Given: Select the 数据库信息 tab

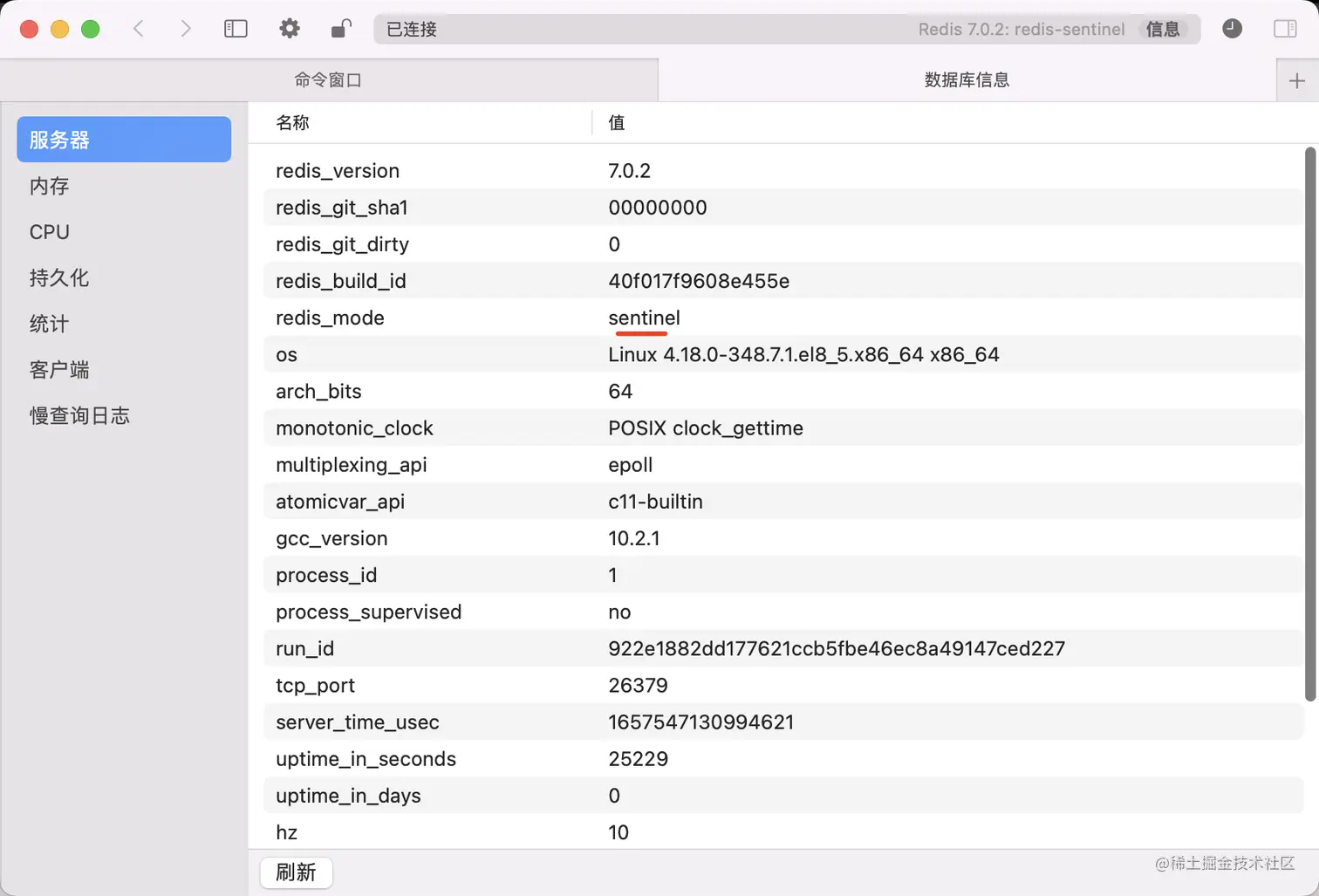Looking at the screenshot, I should [966, 79].
